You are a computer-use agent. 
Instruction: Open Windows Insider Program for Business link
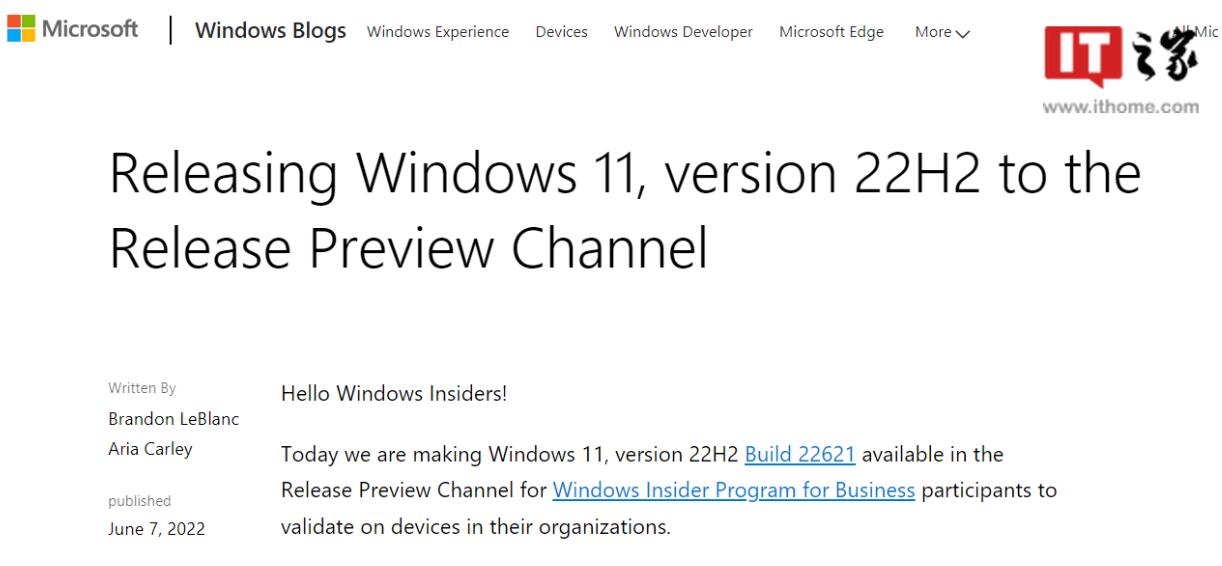(x=733, y=491)
